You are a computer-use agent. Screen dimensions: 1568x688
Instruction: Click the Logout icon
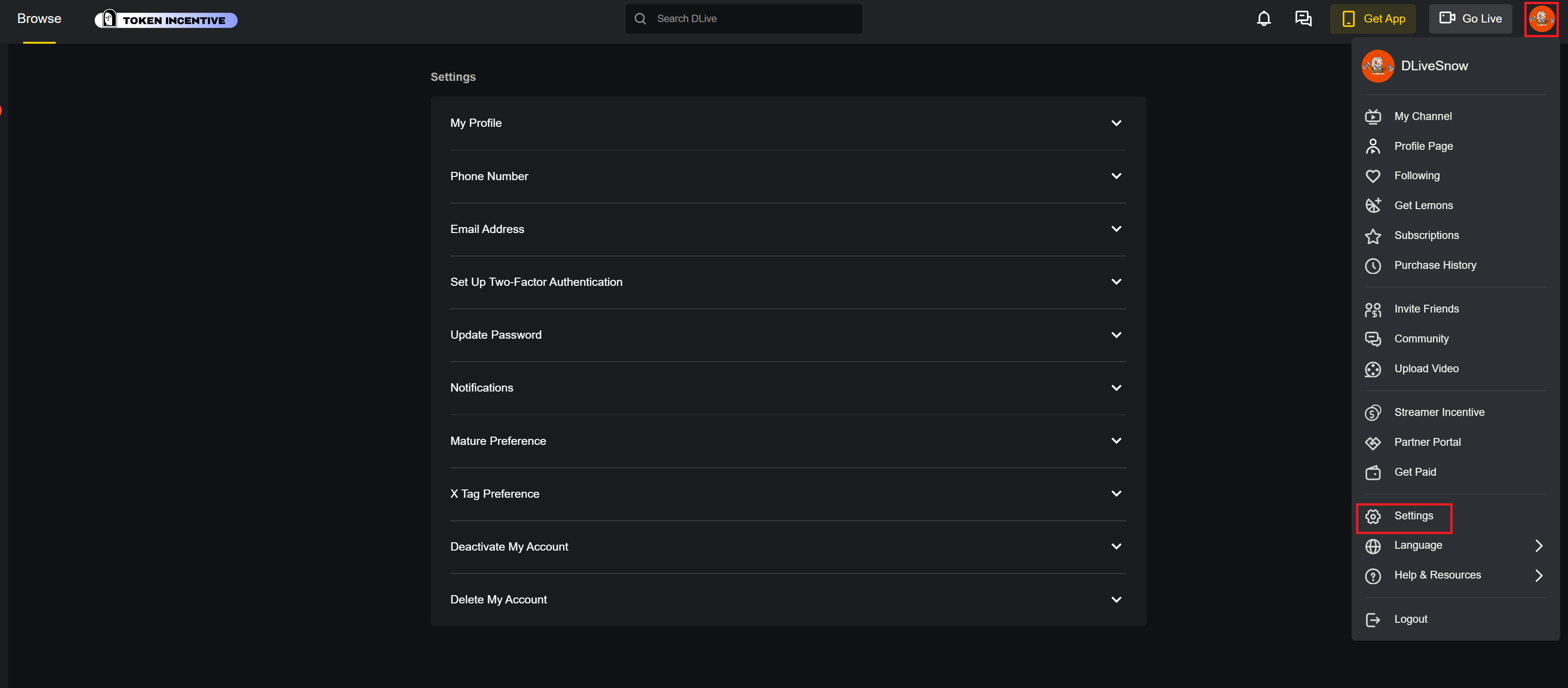tap(1373, 619)
